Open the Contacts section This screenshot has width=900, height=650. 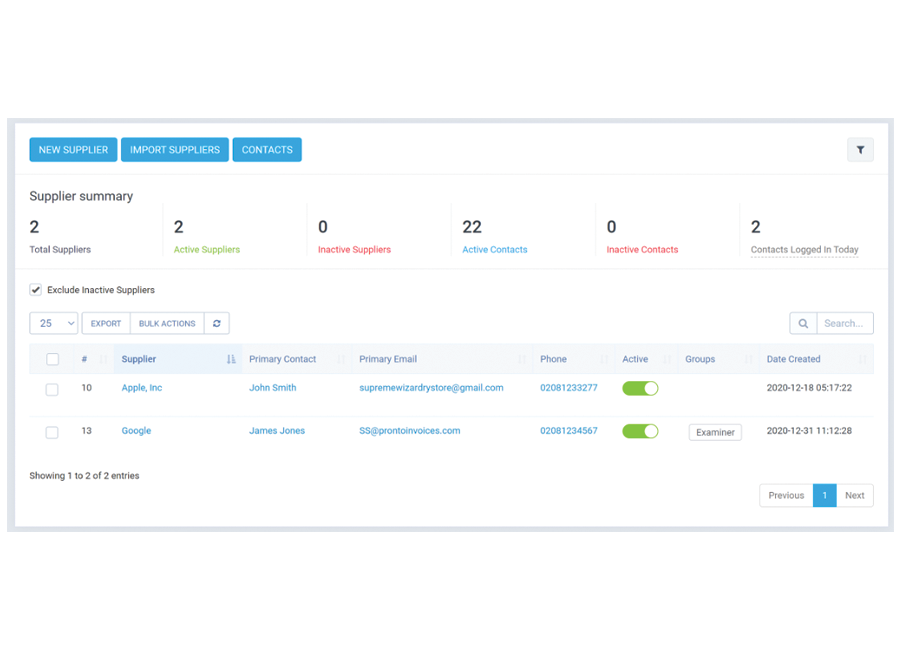pos(267,150)
